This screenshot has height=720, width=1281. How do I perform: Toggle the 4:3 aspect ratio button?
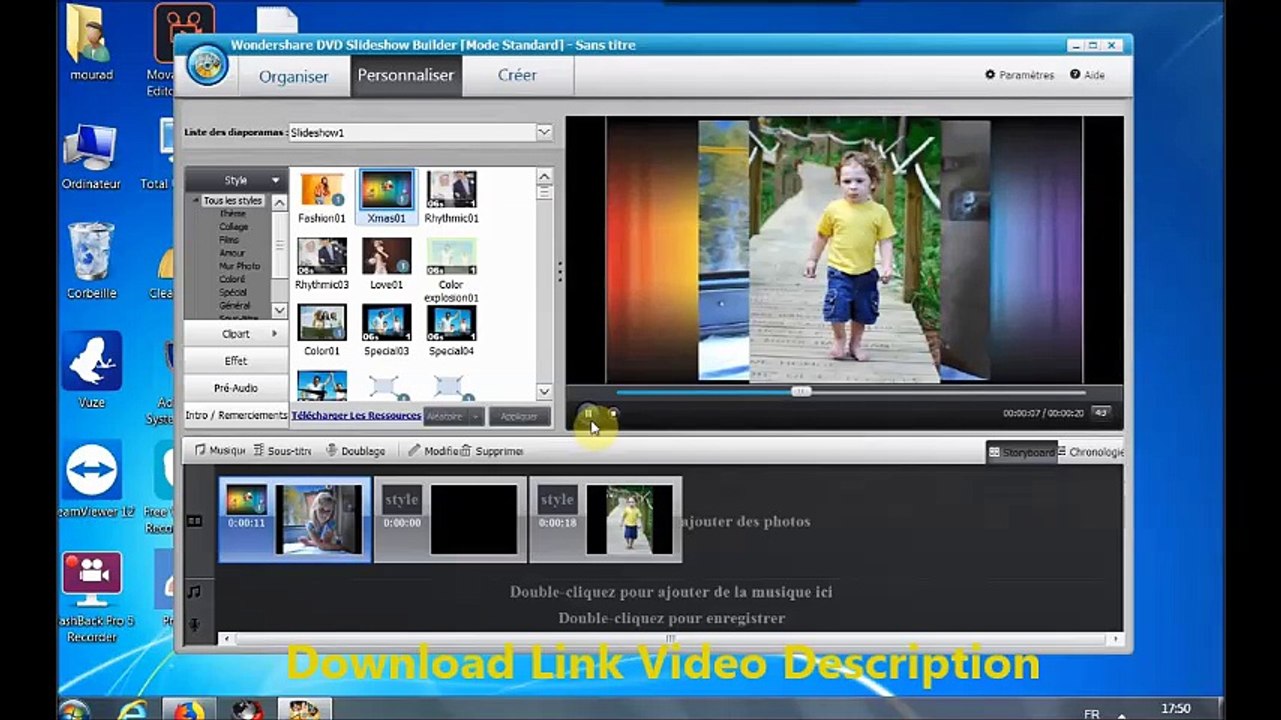(x=1101, y=413)
